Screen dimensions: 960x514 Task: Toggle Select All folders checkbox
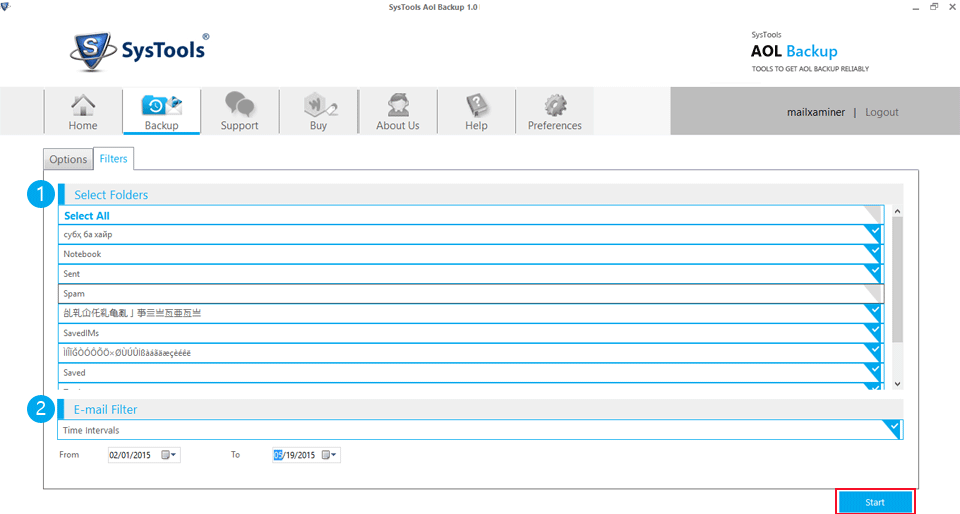[x=874, y=214]
